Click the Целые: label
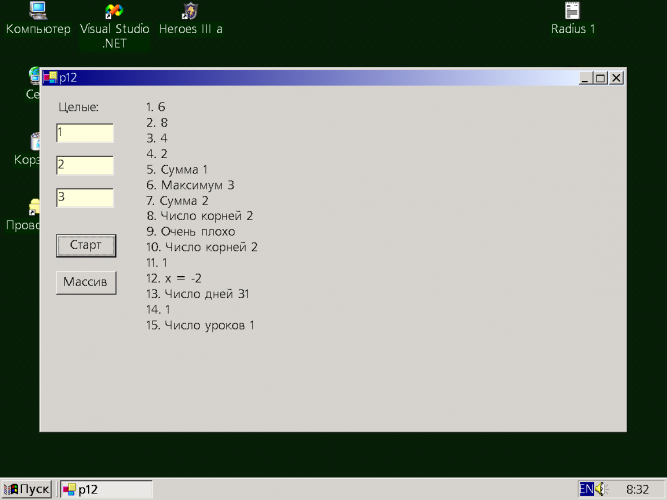667x500 pixels. (78, 107)
